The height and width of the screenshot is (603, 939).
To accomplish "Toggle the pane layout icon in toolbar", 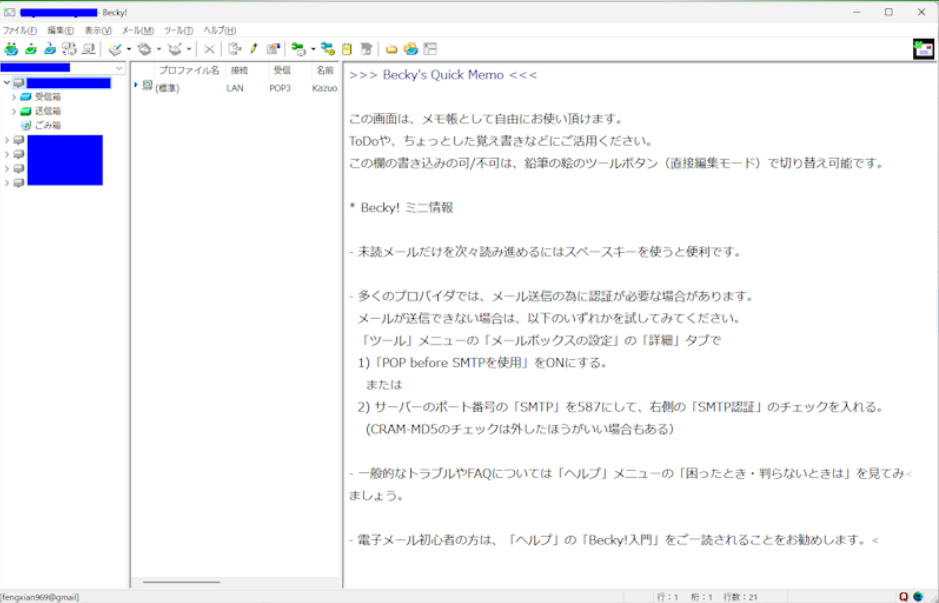I will (x=430, y=49).
